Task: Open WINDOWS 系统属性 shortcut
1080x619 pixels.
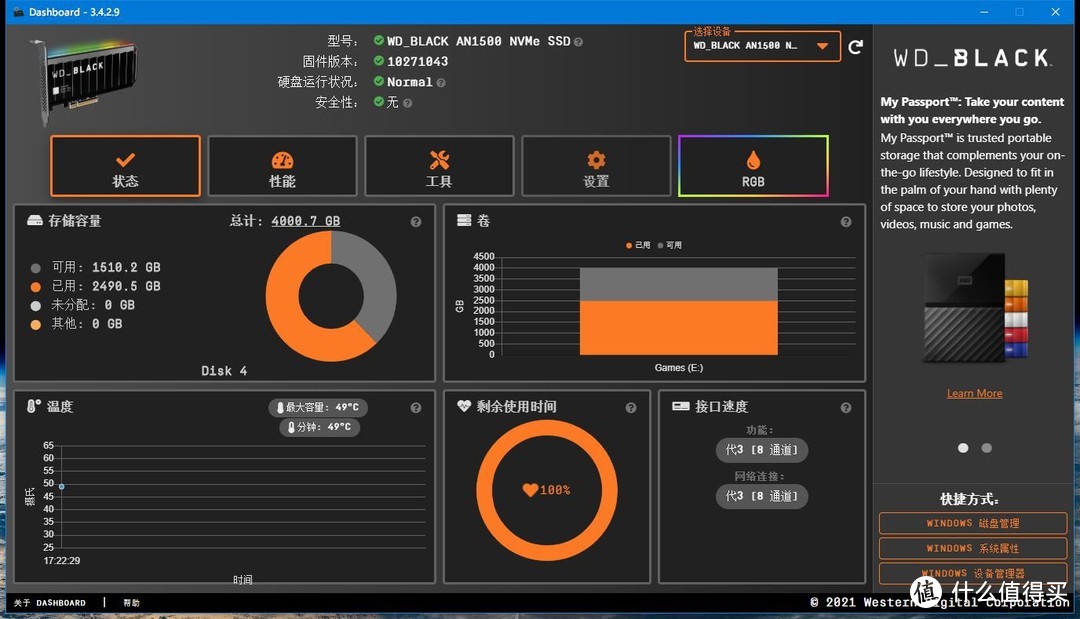Action: pos(973,548)
